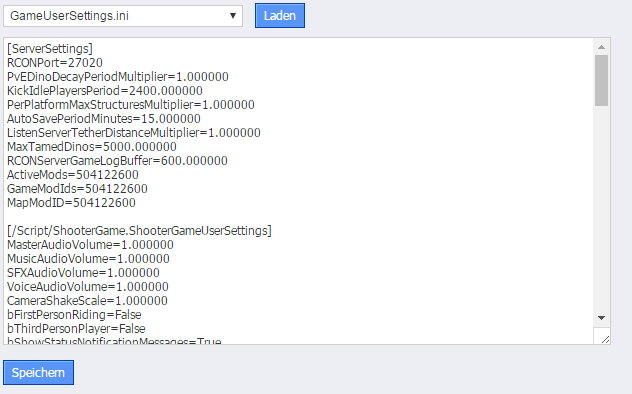
Task: Click the KickIdlePlayersPeriod=2400.000000 line
Action: pyautogui.click(x=105, y=91)
